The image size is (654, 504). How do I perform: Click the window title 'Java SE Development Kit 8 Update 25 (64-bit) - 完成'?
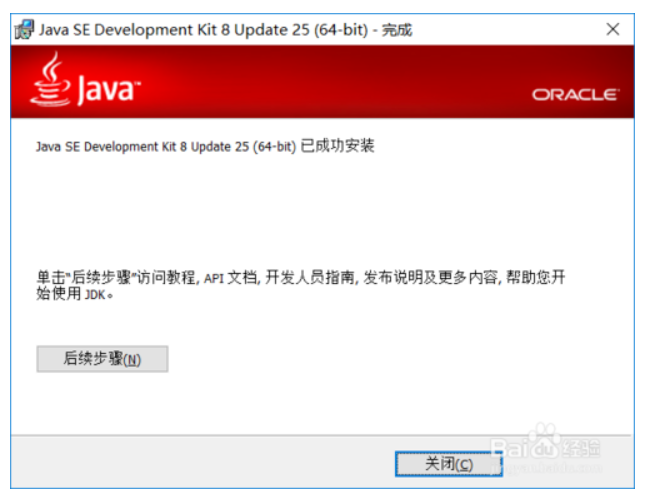pos(226,30)
